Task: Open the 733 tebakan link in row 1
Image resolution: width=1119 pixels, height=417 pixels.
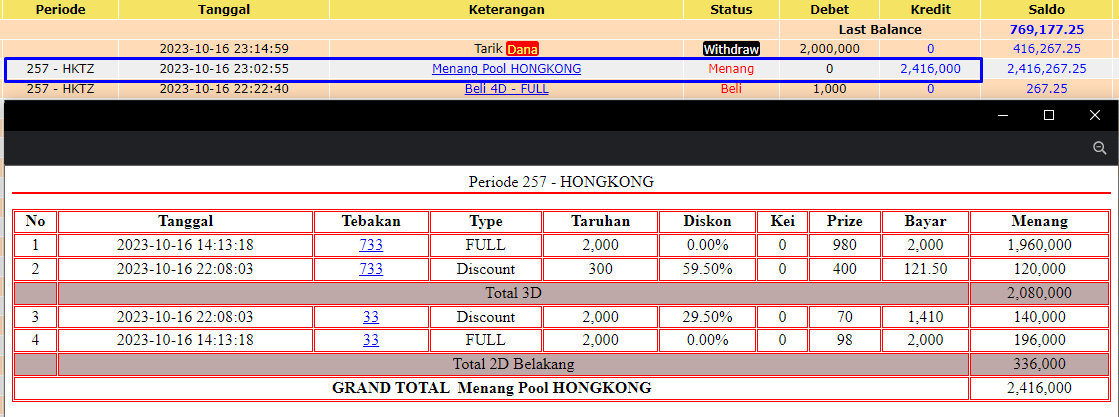Action: coord(371,245)
